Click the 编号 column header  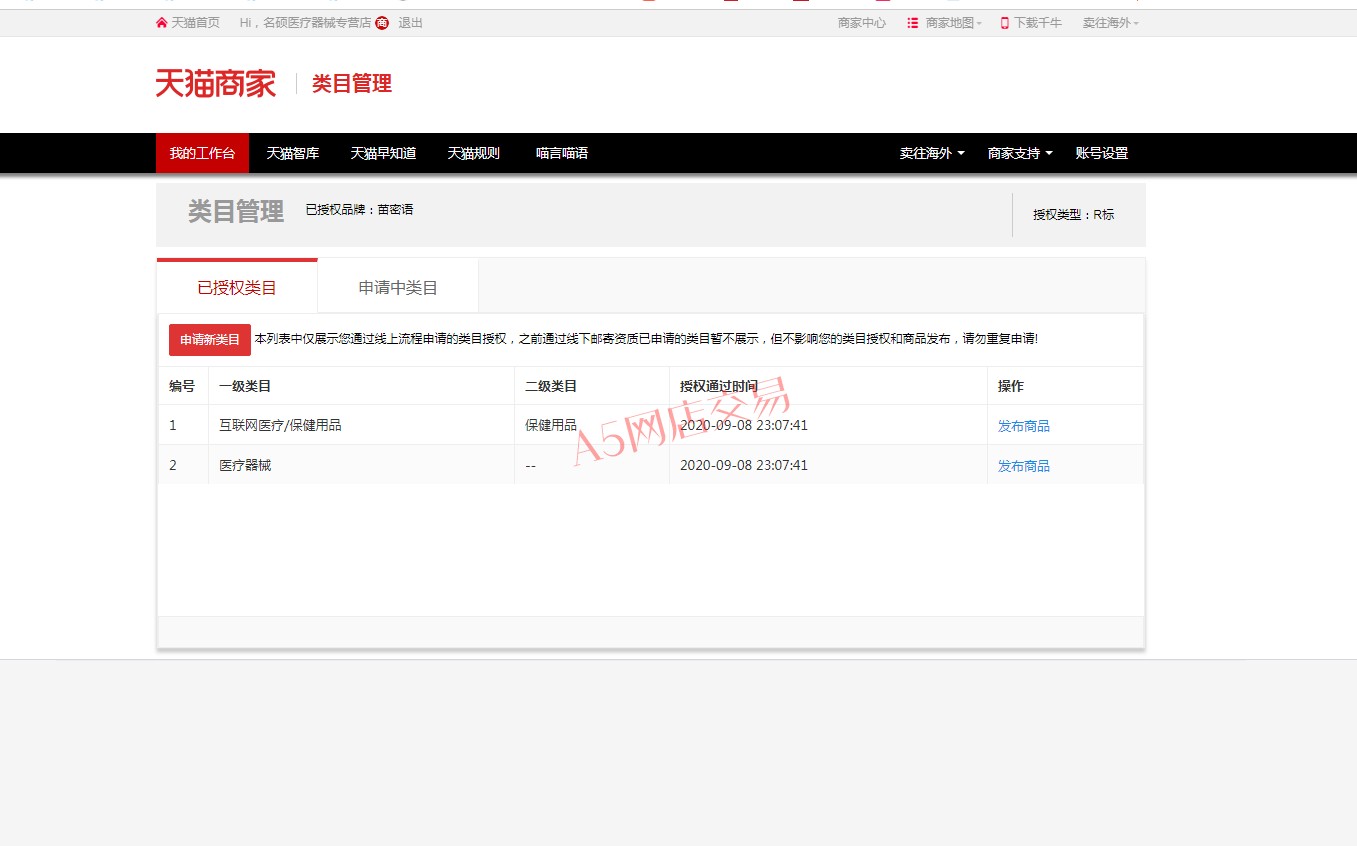(x=182, y=386)
